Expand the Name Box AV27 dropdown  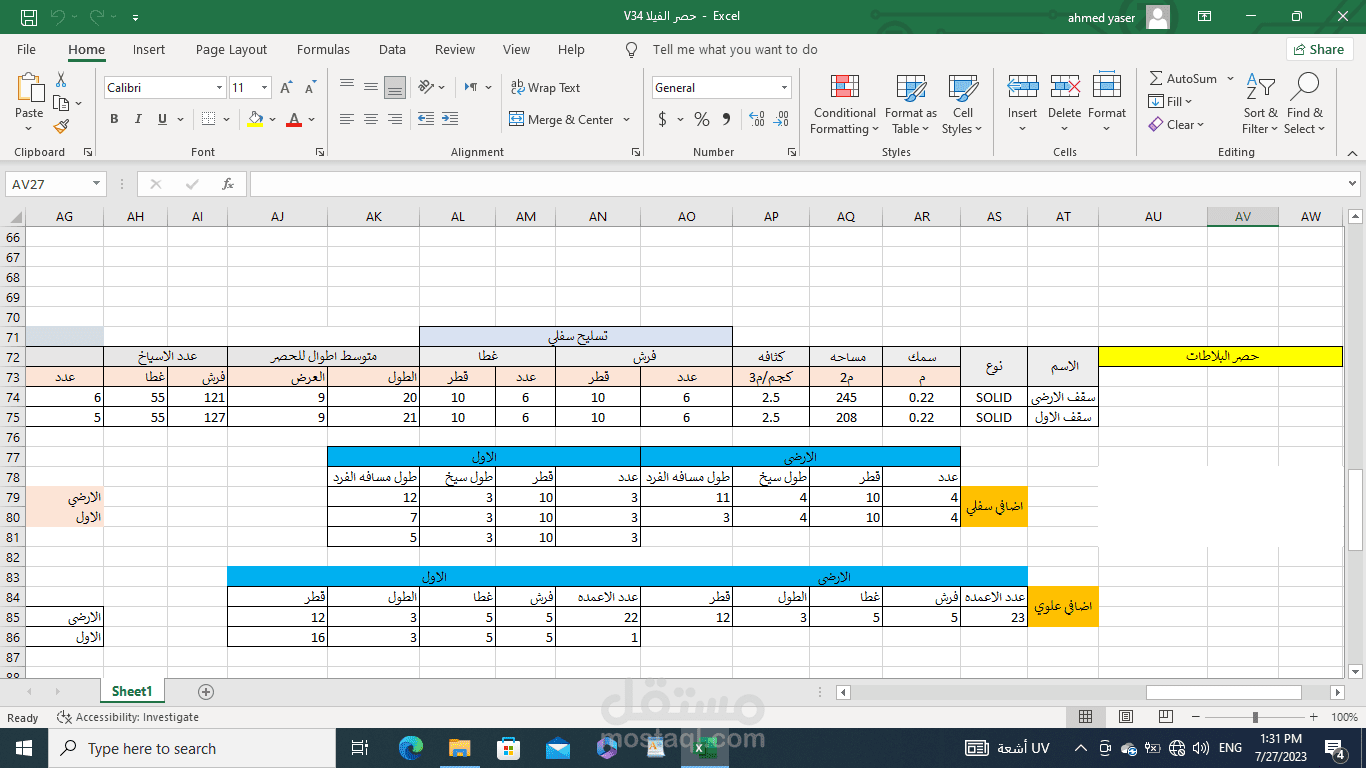click(97, 184)
